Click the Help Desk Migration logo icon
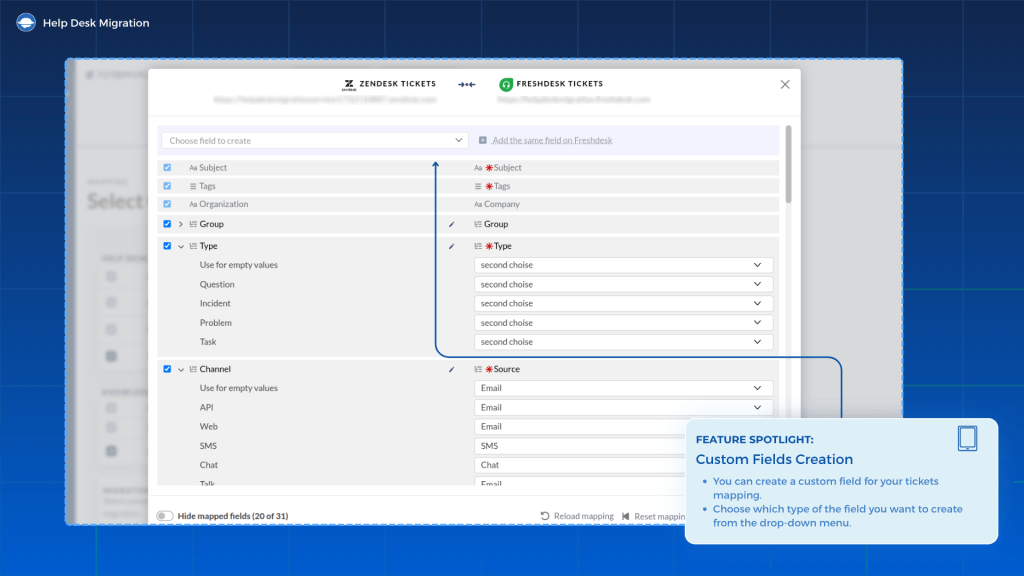 25,23
